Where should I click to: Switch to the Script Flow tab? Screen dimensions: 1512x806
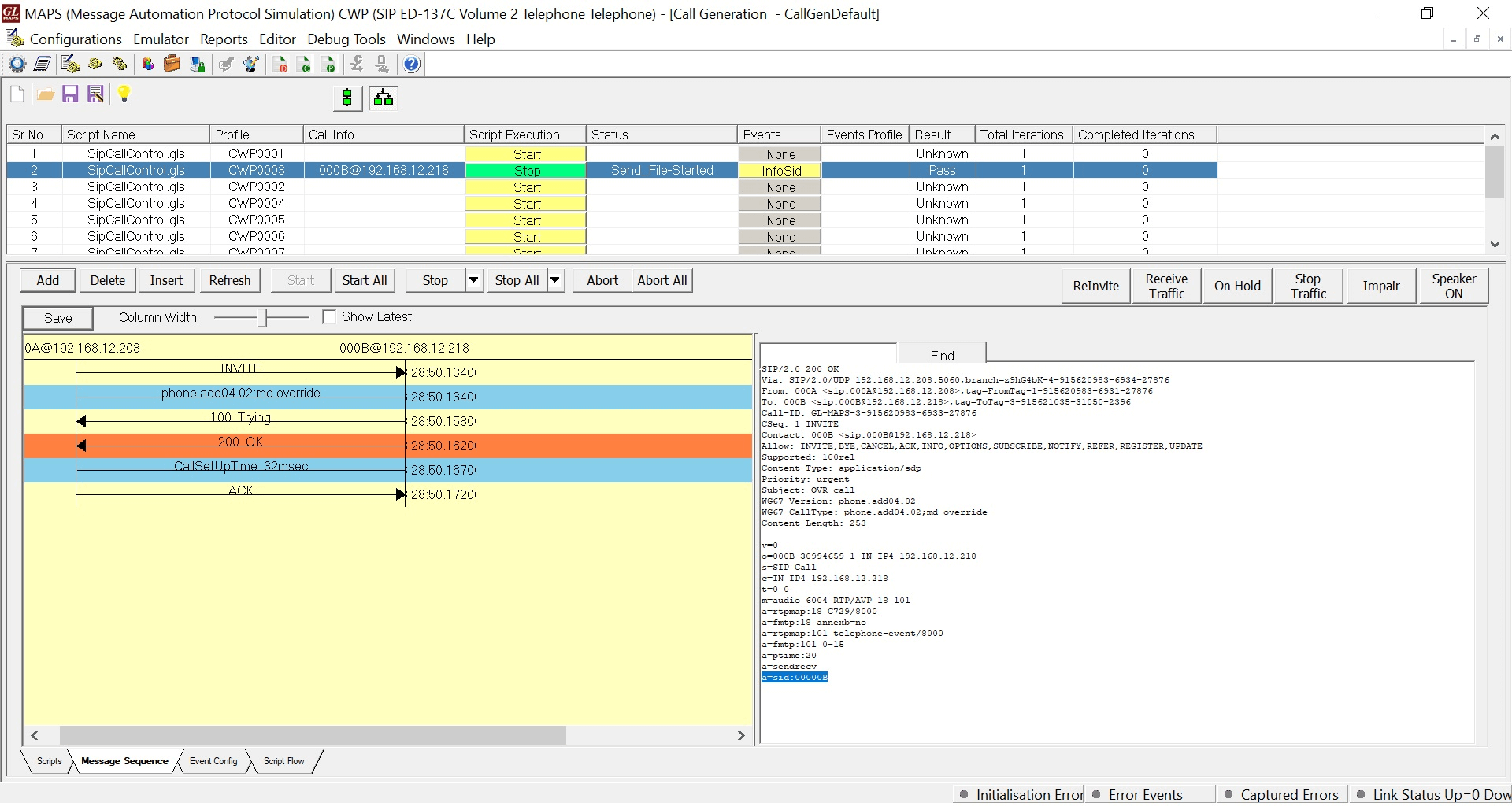point(284,761)
